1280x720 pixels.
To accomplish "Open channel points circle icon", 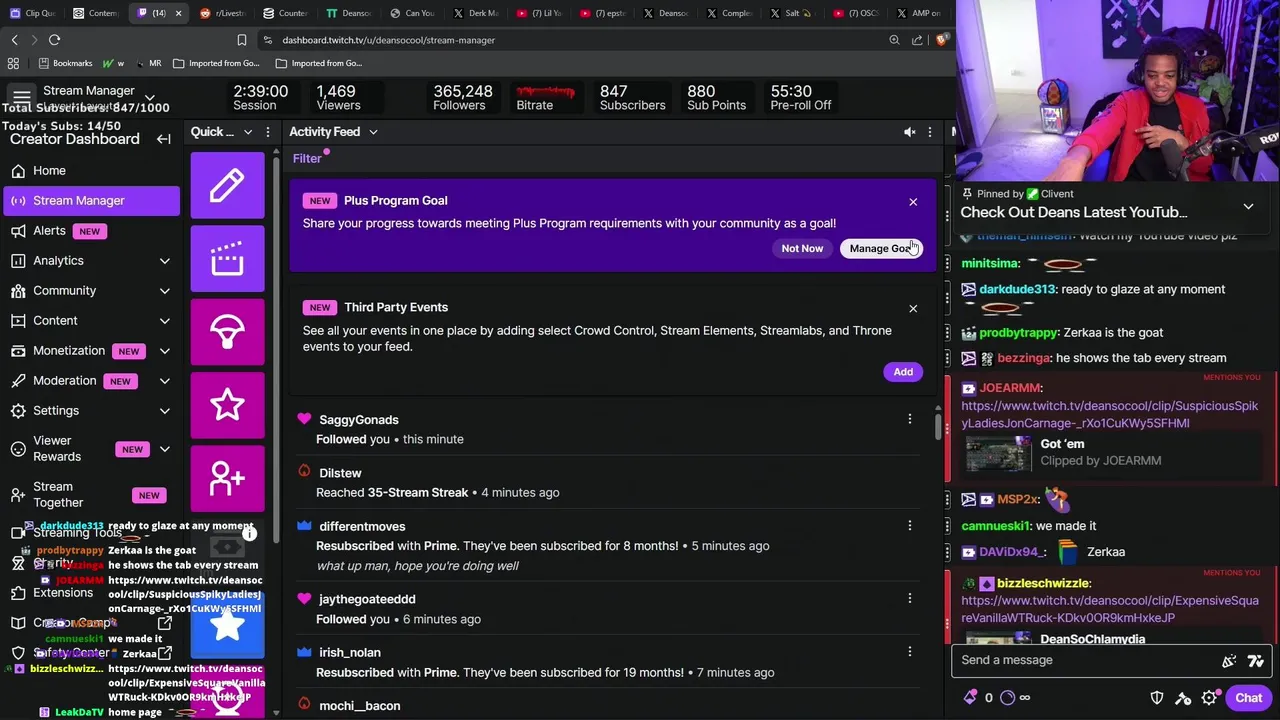I will (x=1007, y=698).
